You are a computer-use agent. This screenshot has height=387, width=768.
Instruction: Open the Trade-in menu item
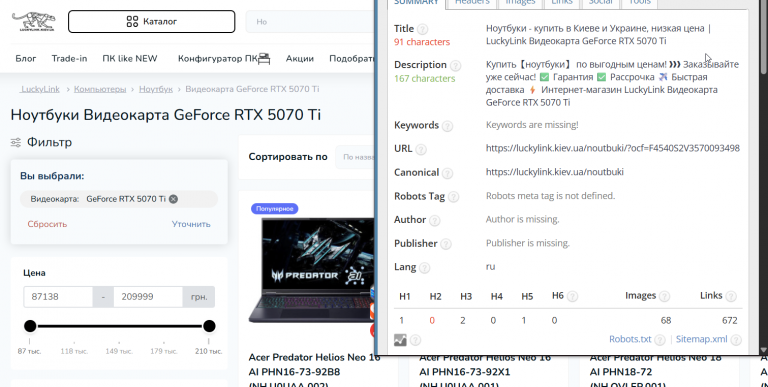[x=69, y=58]
